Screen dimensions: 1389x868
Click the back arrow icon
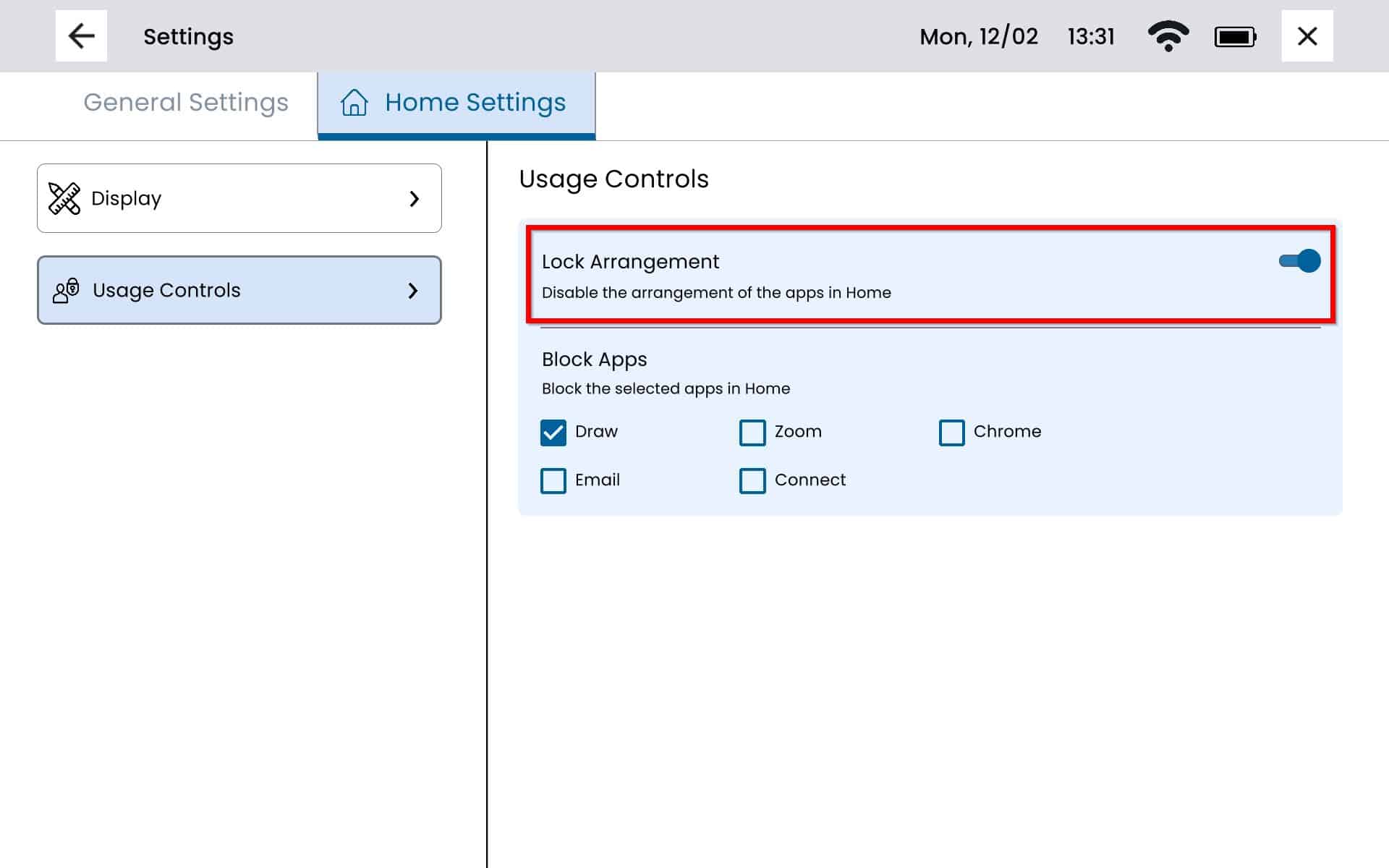point(81,35)
